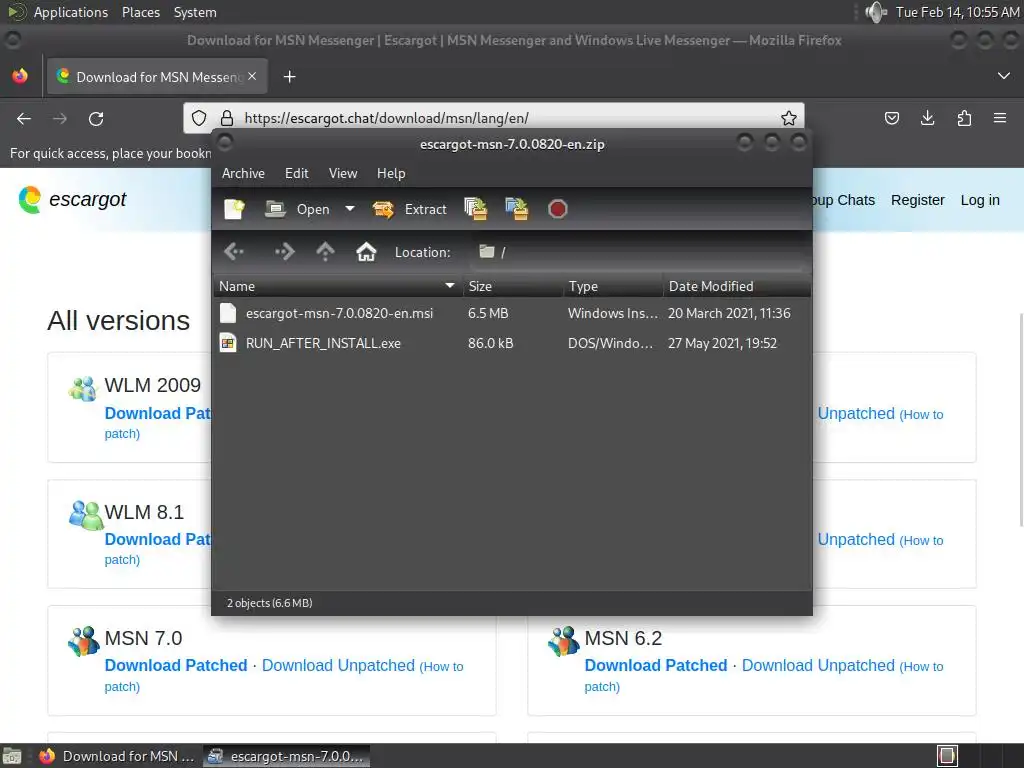The width and height of the screenshot is (1024, 768).
Task: Reload the Firefox page
Action: point(96,119)
